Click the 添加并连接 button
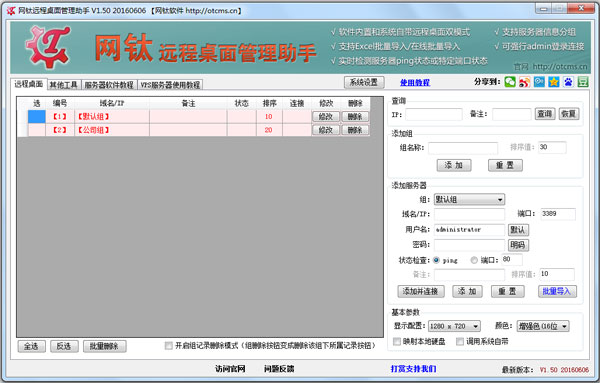This screenshot has width=600, height=383. (x=421, y=291)
